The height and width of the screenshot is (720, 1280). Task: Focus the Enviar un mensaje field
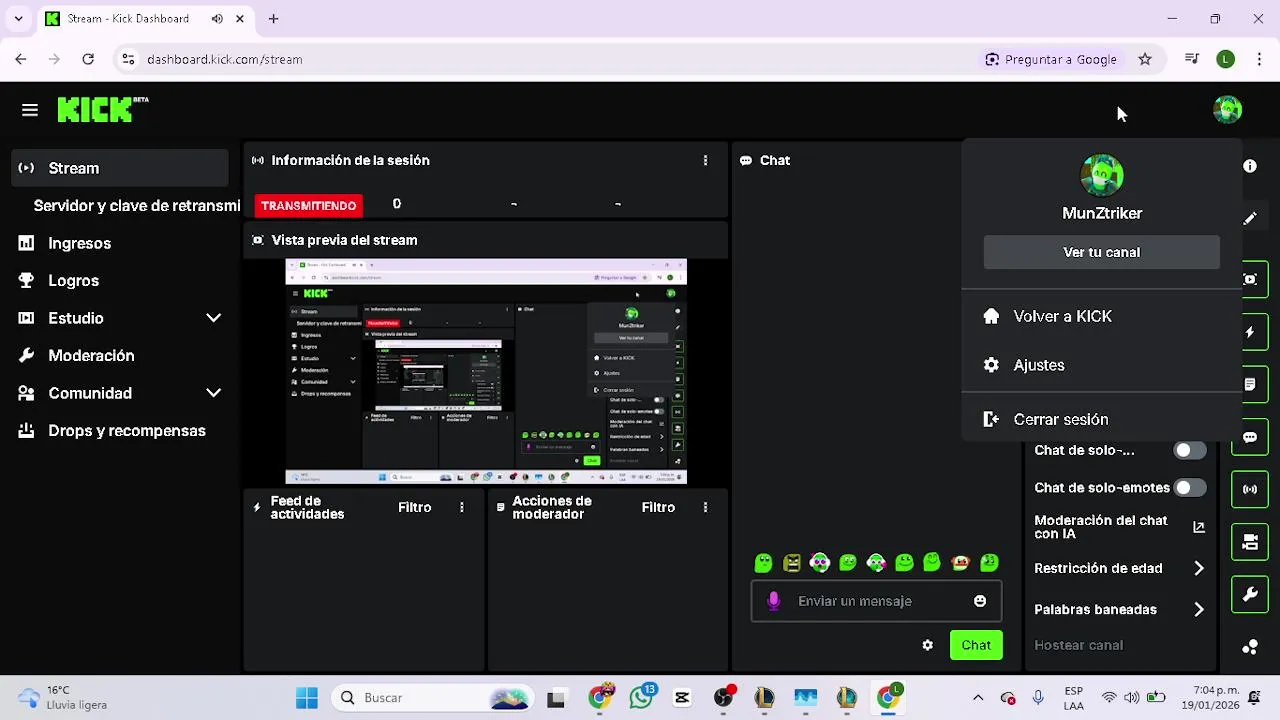(x=876, y=601)
